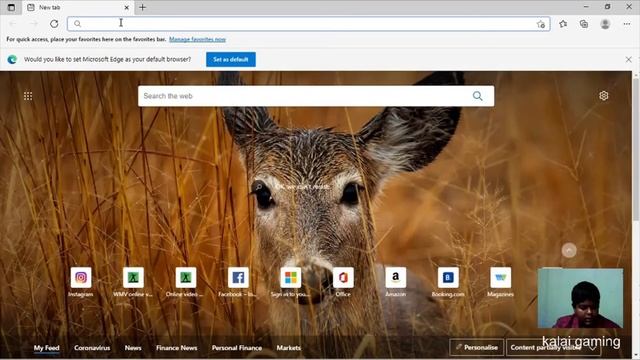
Task: Open the Facebook quick link
Action: coord(238,282)
